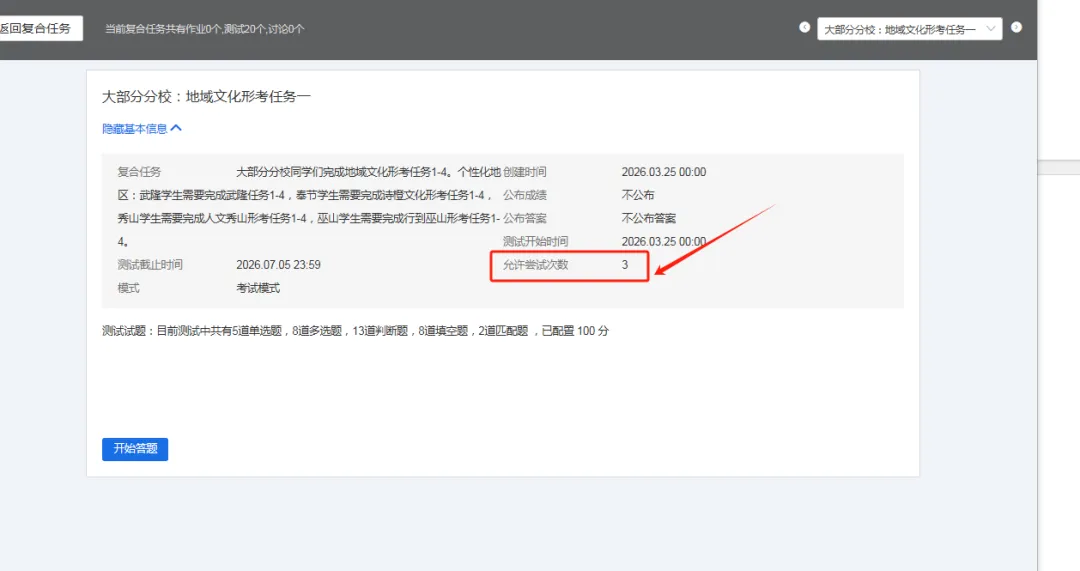The height and width of the screenshot is (571, 1080).
Task: Click the description line starting with 秀山学生需要完成
Action: (309, 218)
